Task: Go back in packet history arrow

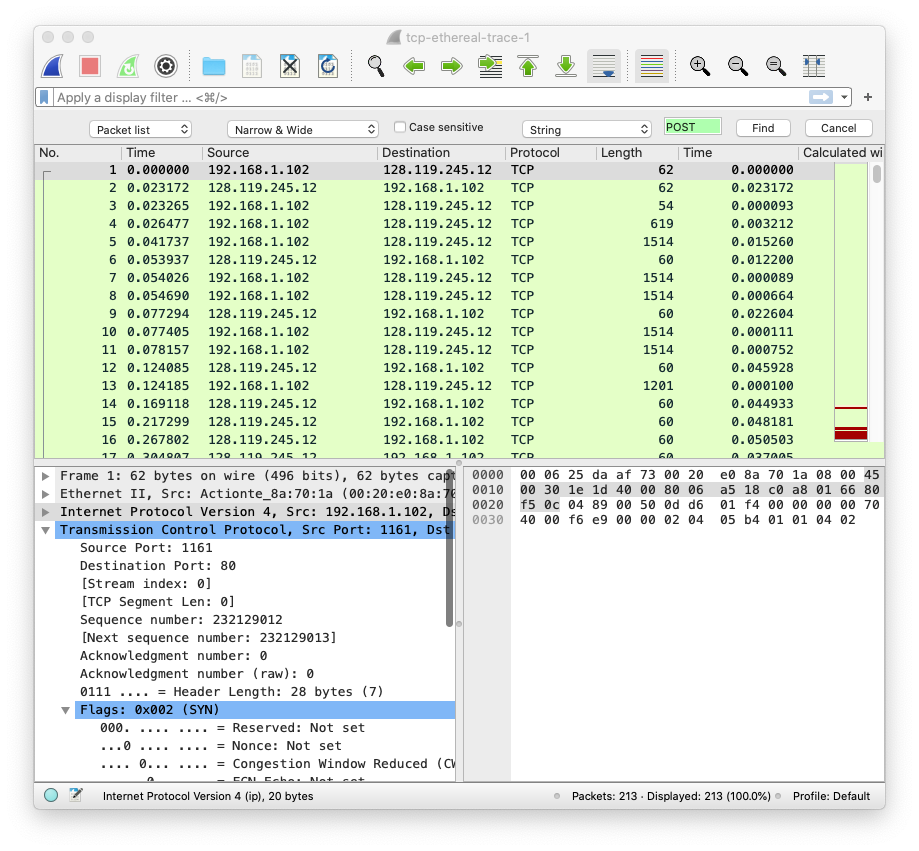Action: pyautogui.click(x=414, y=66)
